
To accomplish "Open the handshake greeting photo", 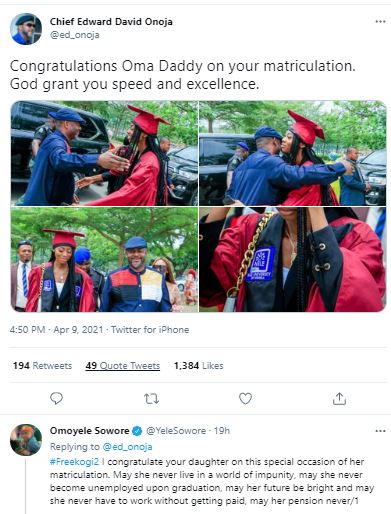I will click(x=104, y=153).
